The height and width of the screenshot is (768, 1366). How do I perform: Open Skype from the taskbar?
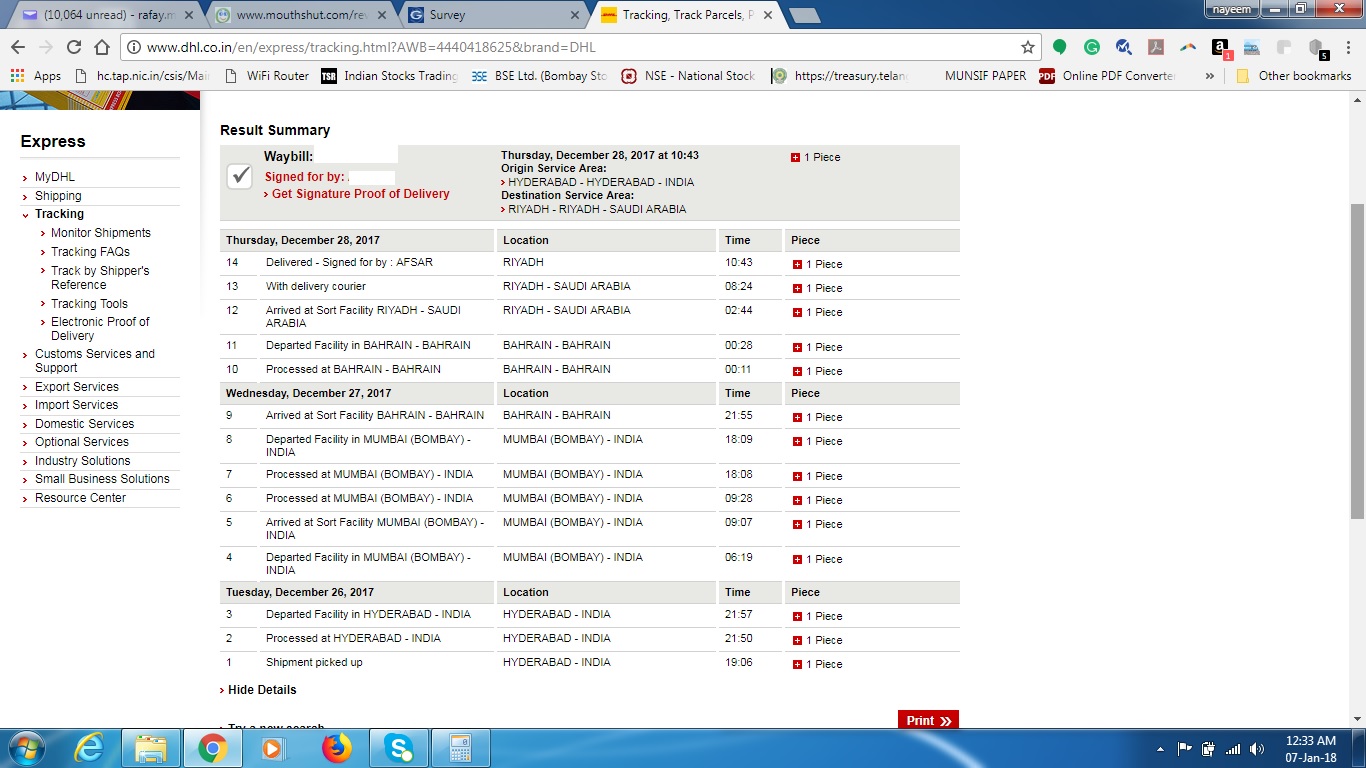398,748
